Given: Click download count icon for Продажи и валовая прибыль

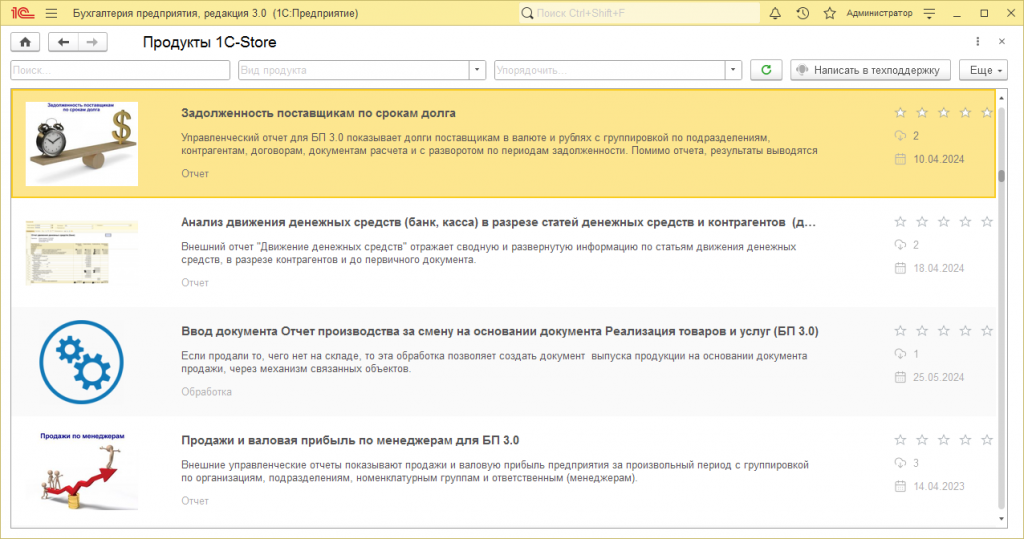Looking at the screenshot, I should [x=900, y=463].
